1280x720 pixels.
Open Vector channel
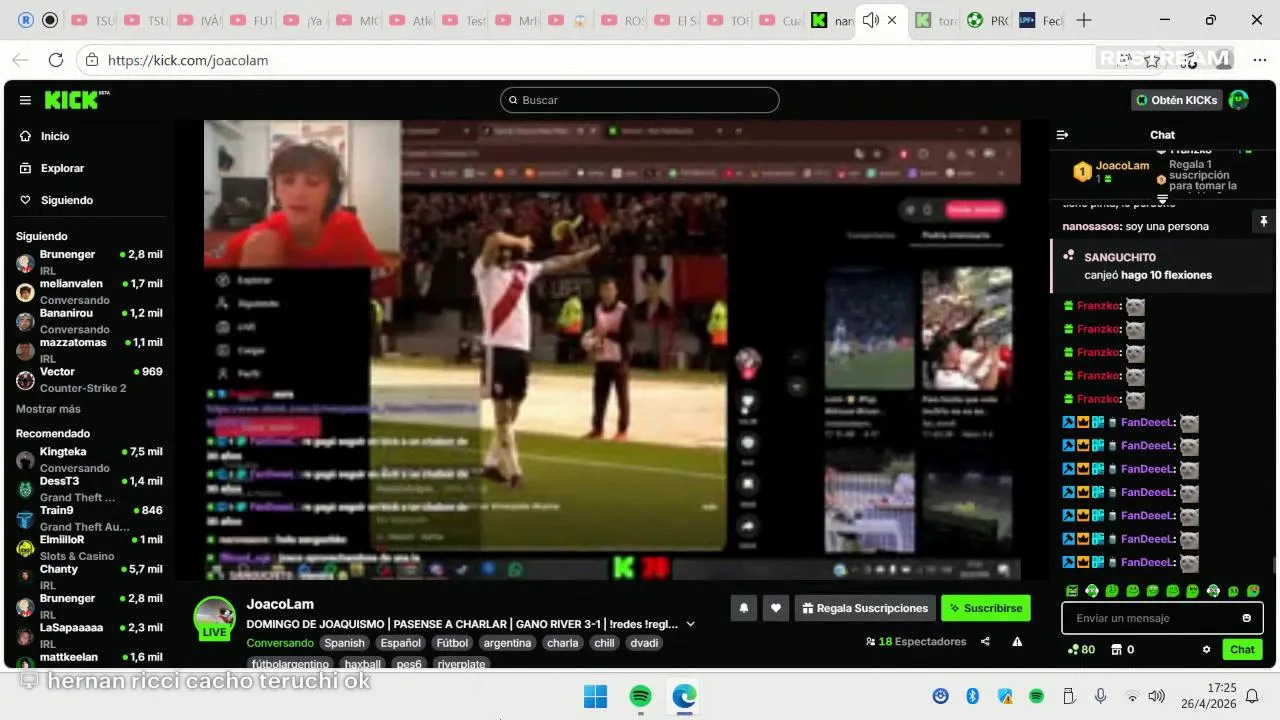coord(90,379)
